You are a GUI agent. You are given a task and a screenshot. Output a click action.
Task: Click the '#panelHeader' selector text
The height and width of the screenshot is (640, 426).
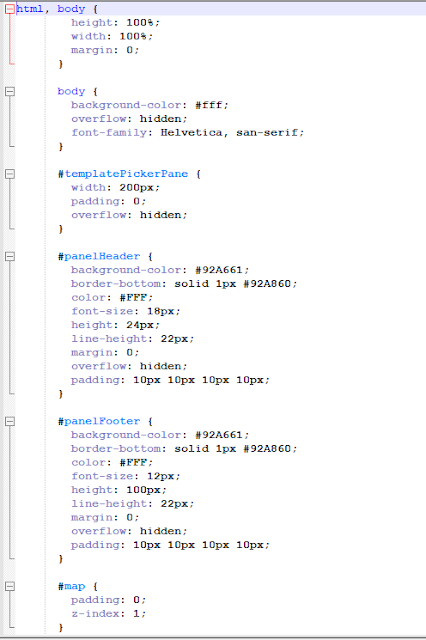pyautogui.click(x=99, y=256)
